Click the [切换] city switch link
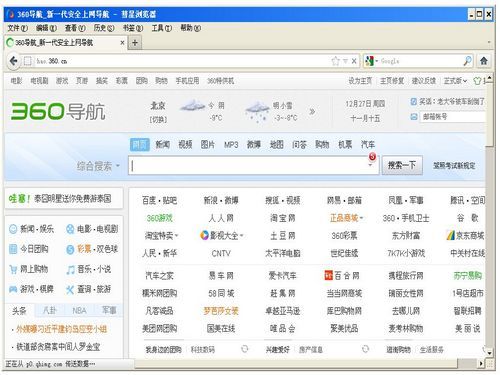This screenshot has height=375, width=500. click(x=158, y=119)
